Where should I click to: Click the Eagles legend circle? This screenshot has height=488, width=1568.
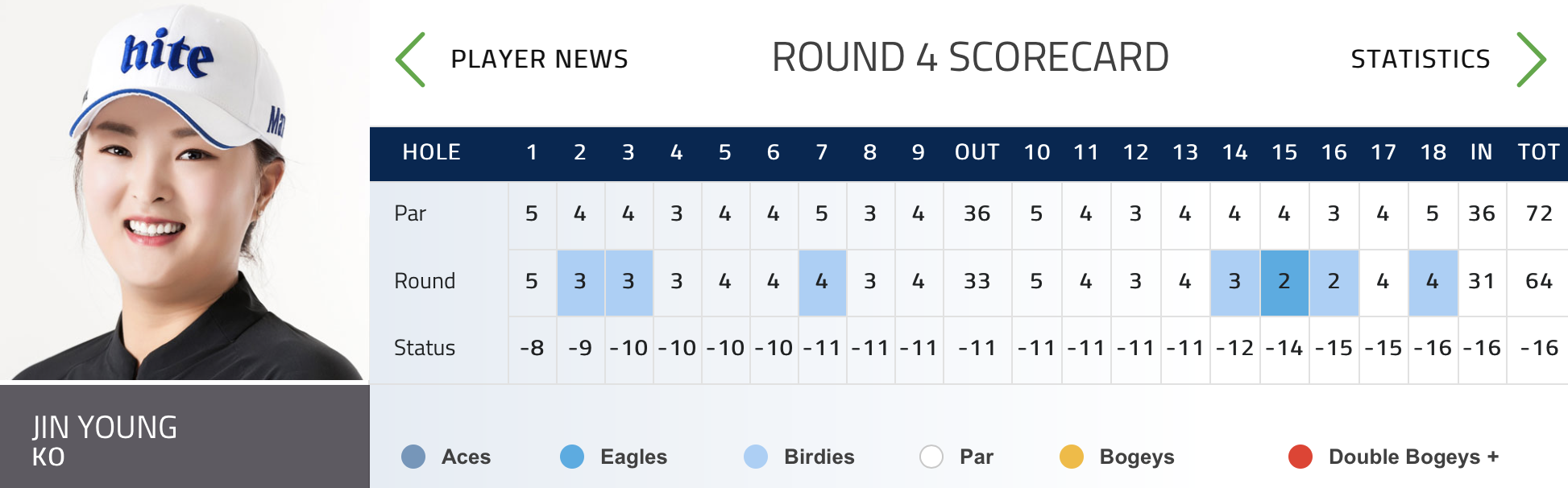572,457
